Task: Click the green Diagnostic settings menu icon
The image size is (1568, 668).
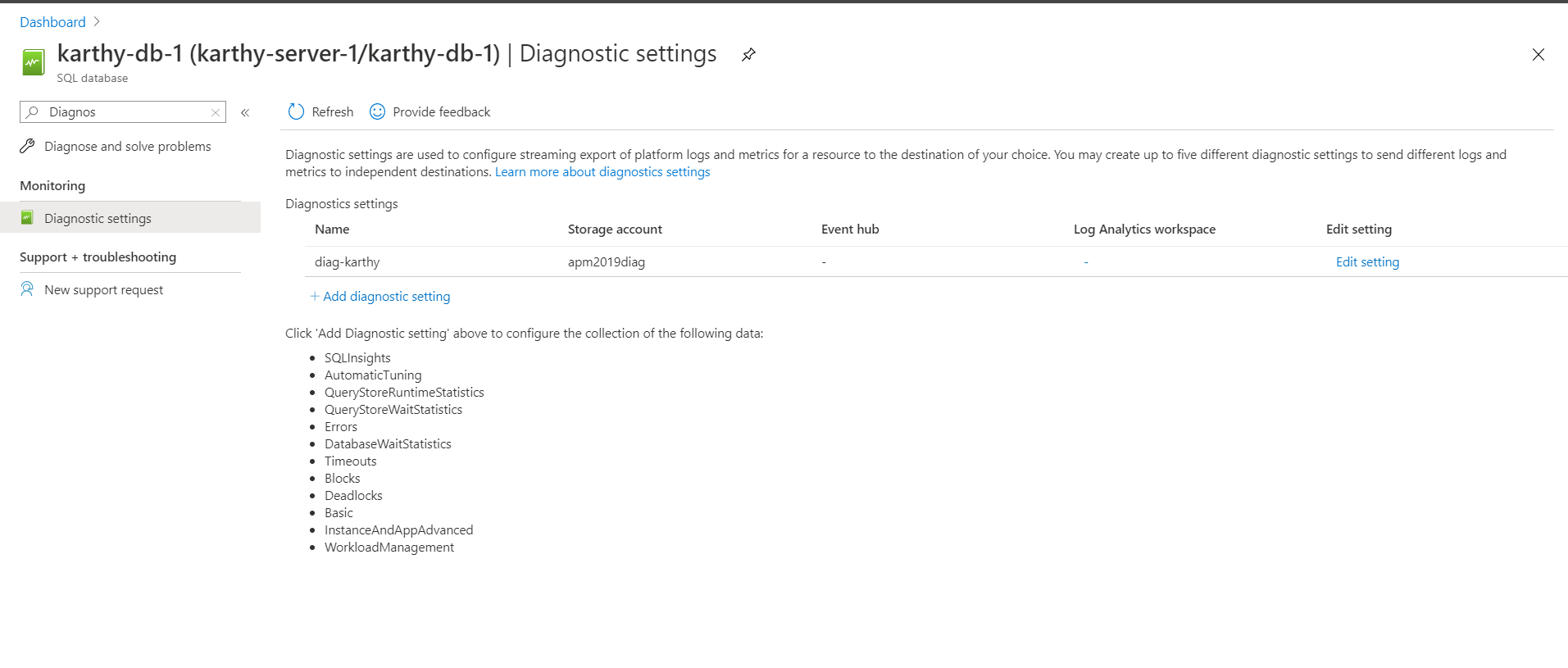Action: [x=27, y=218]
